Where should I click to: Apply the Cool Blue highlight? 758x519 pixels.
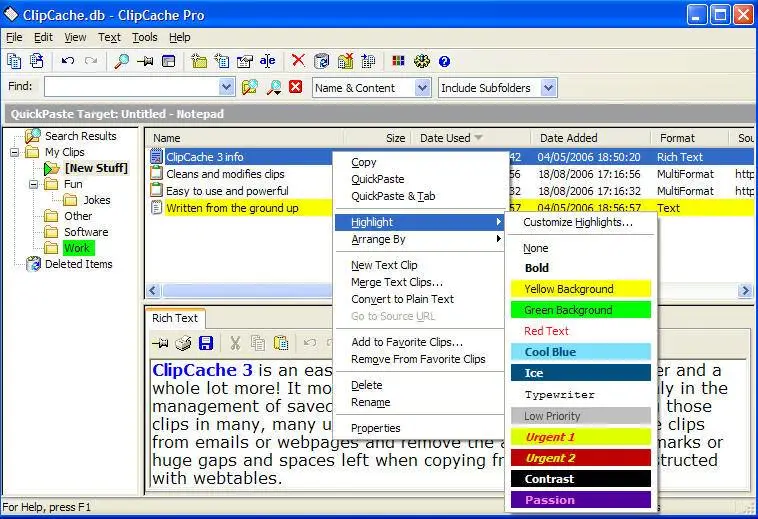coord(581,352)
